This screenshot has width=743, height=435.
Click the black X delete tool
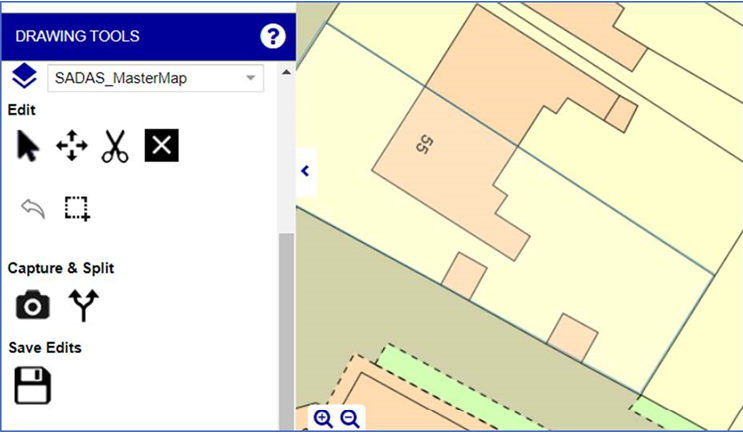coord(162,145)
